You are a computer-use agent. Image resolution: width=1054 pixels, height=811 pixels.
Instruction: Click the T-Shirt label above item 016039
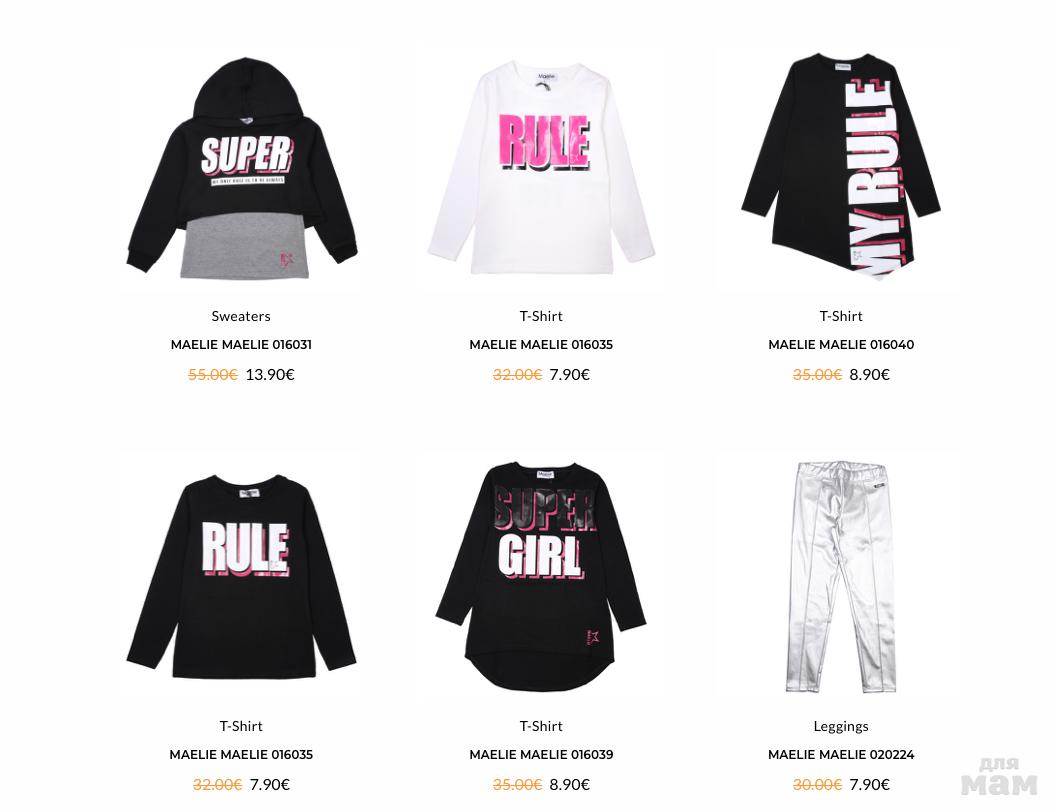[x=541, y=726]
